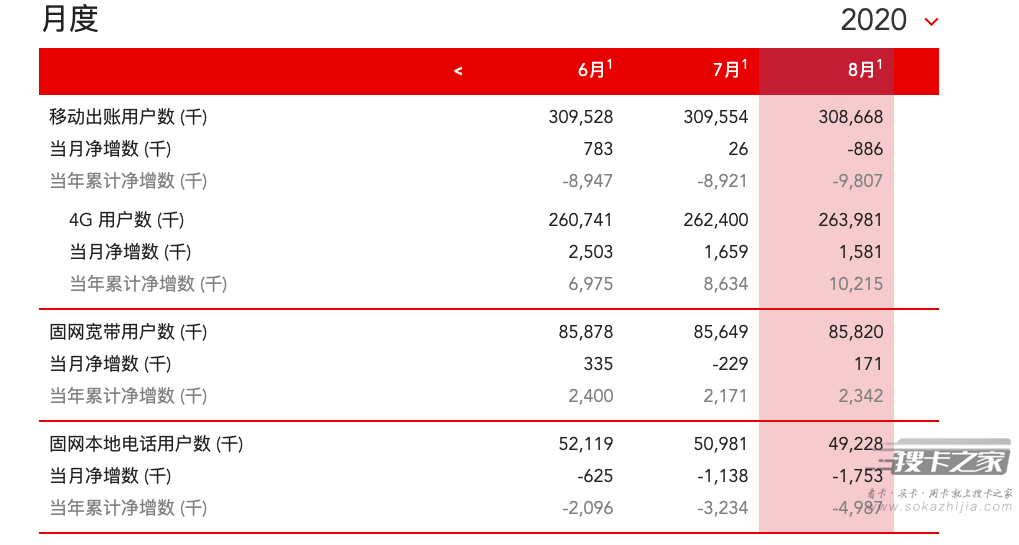Click the July broadband value 85,649
Image resolution: width=1019 pixels, height=545 pixels.
pos(721,332)
